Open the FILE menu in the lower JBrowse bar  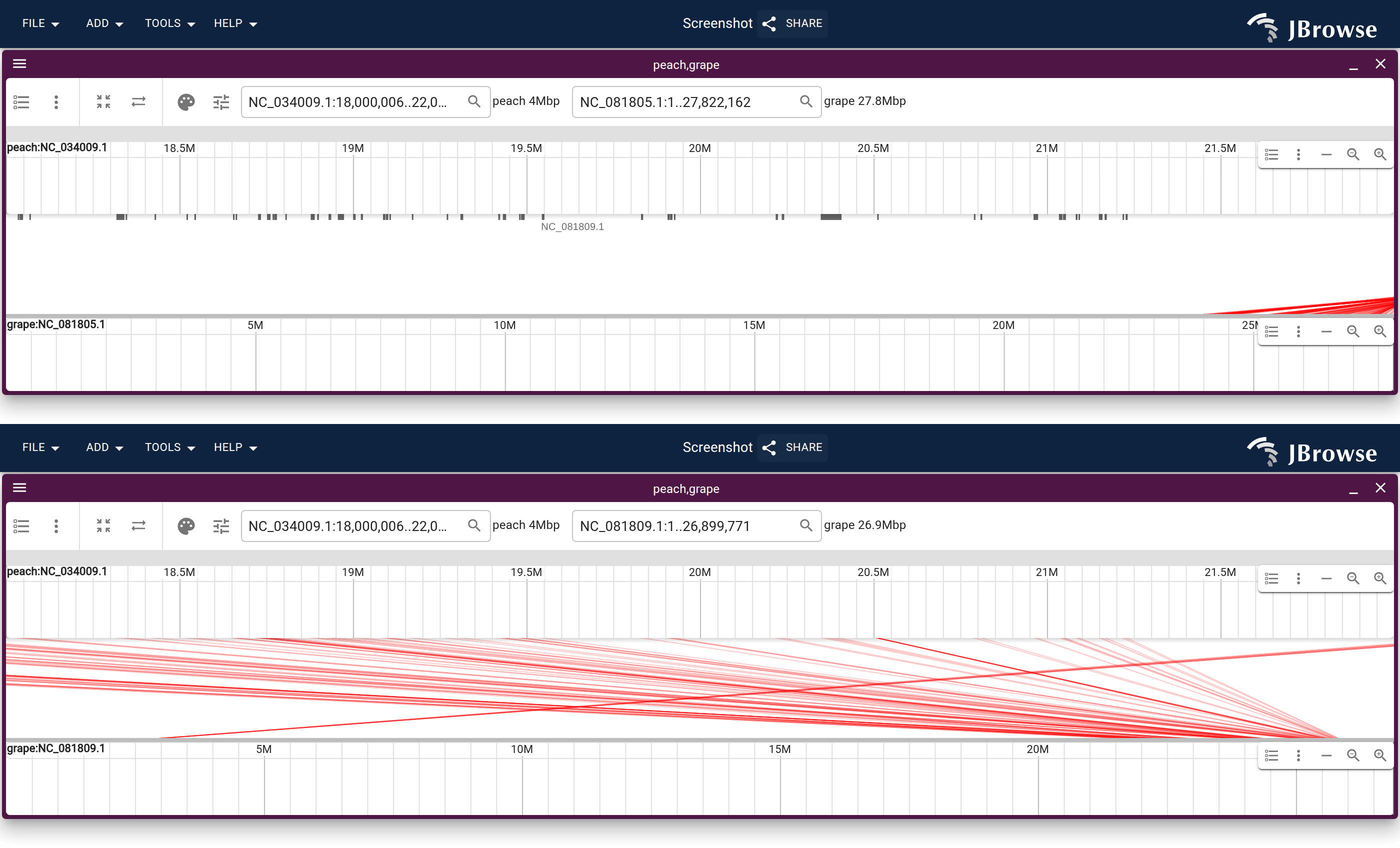pyautogui.click(x=40, y=447)
